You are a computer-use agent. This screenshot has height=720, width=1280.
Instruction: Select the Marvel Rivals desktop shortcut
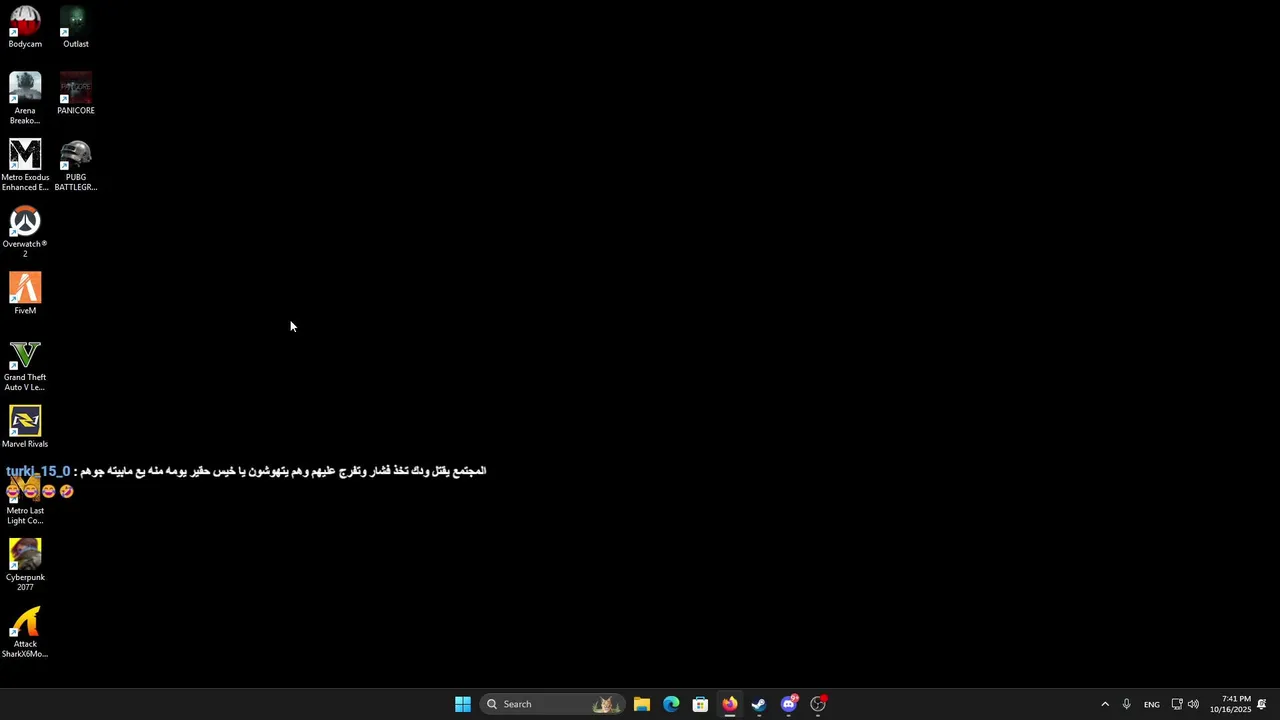[x=25, y=427]
